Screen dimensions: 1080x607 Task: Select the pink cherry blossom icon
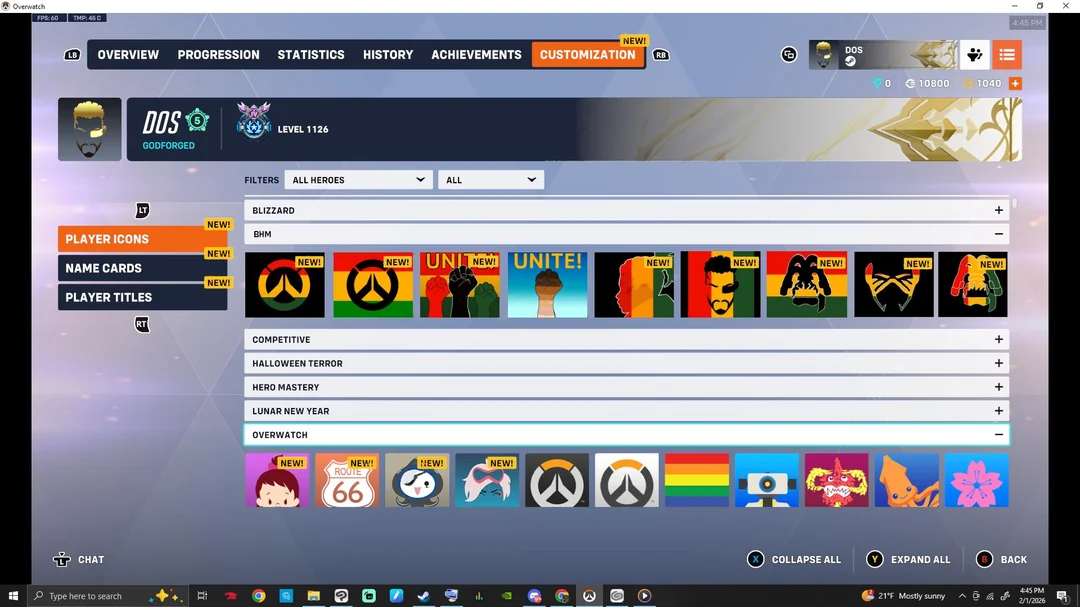[977, 480]
